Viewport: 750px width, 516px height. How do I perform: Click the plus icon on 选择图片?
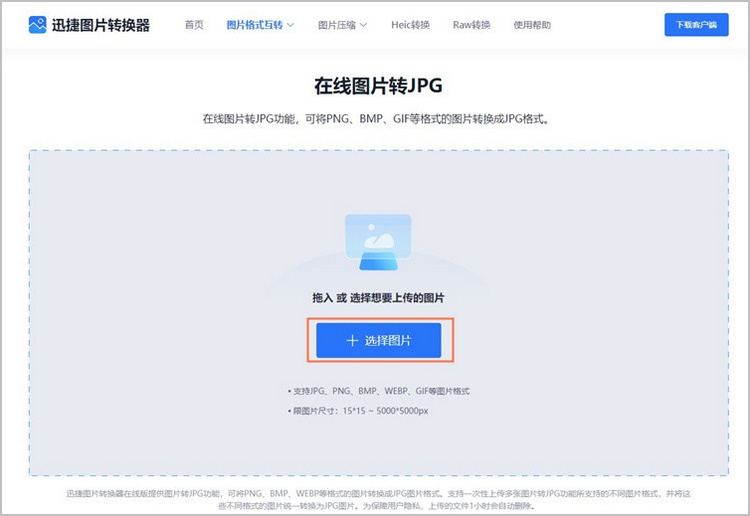coord(352,340)
